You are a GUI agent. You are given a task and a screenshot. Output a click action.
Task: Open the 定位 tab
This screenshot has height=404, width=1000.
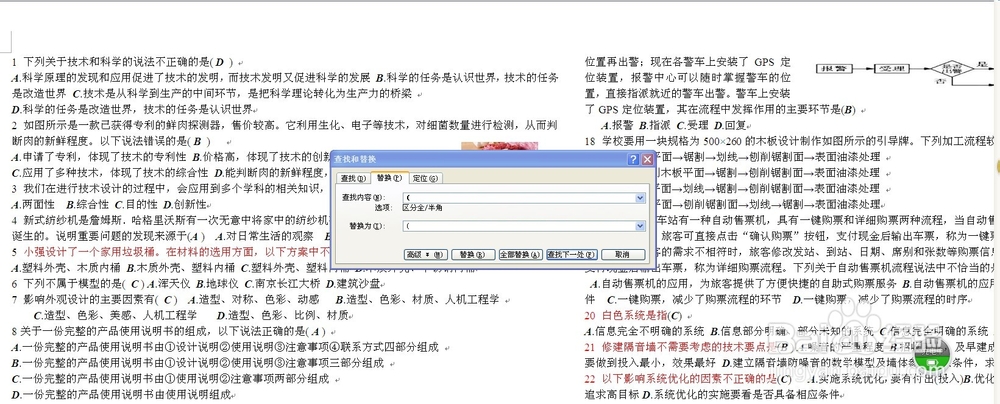click(424, 178)
